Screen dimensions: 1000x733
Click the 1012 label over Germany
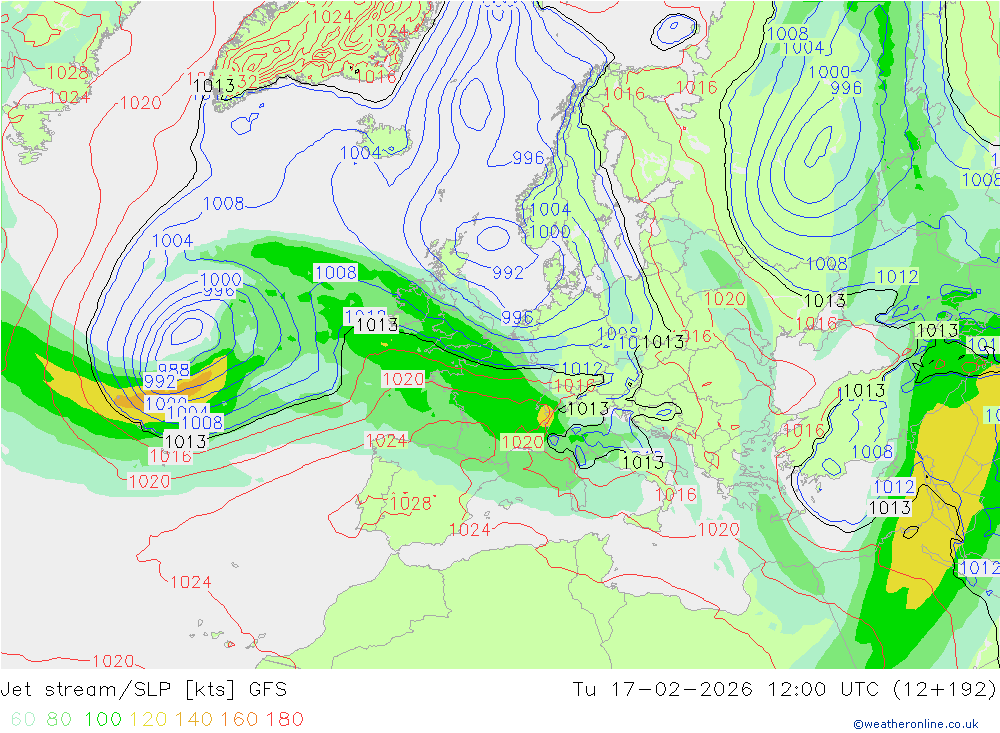click(582, 369)
